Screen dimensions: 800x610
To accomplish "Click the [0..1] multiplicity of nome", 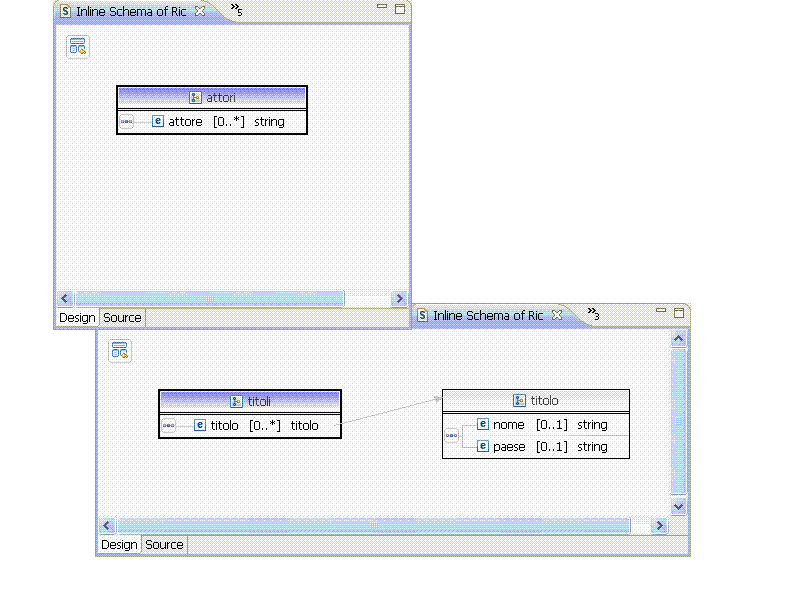I will click(552, 424).
